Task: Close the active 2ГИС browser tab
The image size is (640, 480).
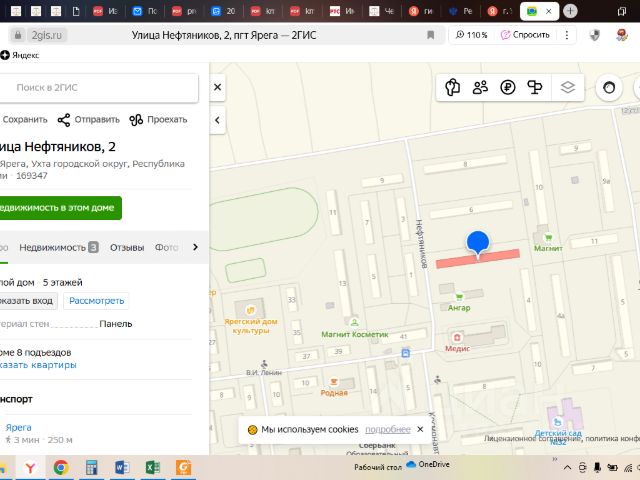Action: pyautogui.click(x=549, y=11)
